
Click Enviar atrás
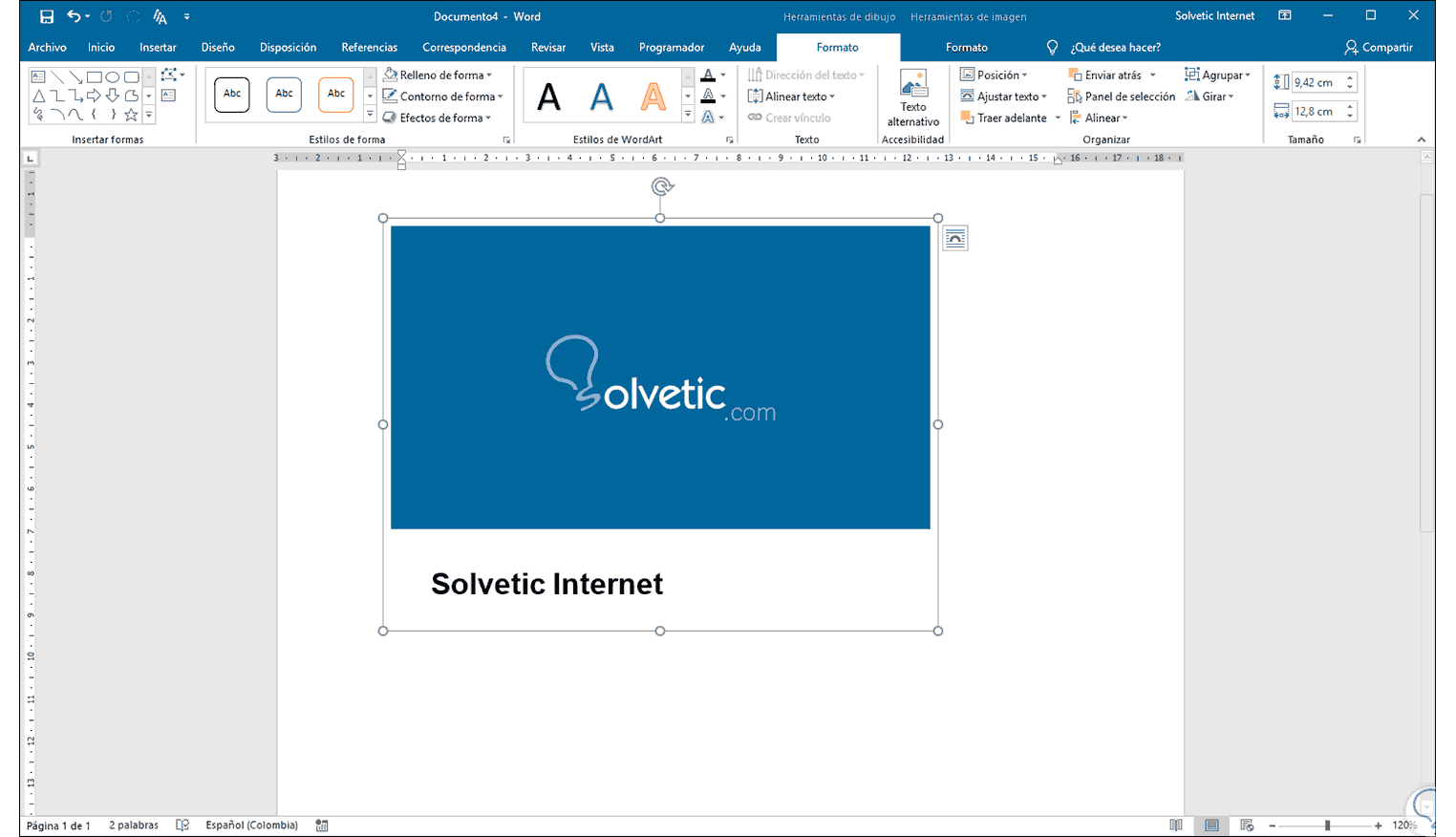click(1104, 75)
